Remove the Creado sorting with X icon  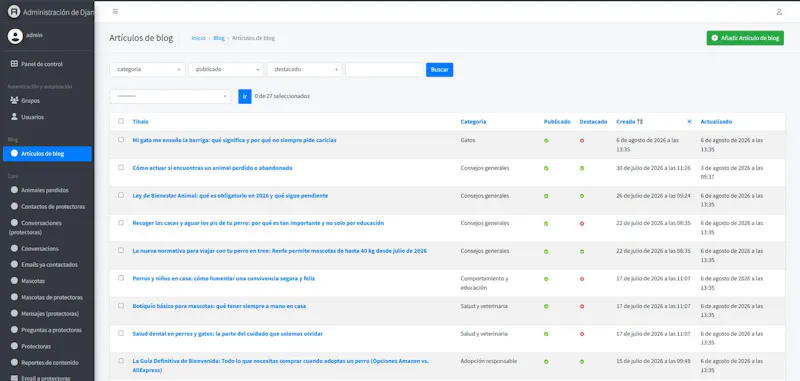689,121
